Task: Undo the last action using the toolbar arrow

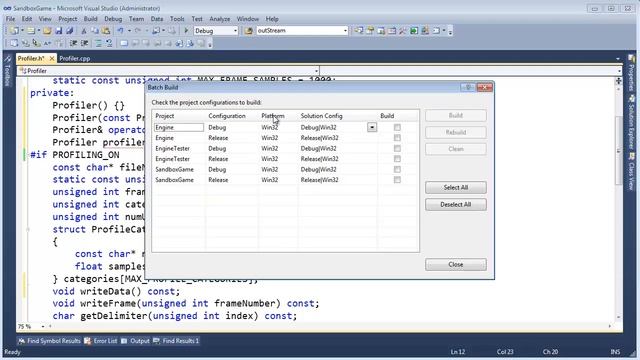Action: pyautogui.click(x=120, y=31)
